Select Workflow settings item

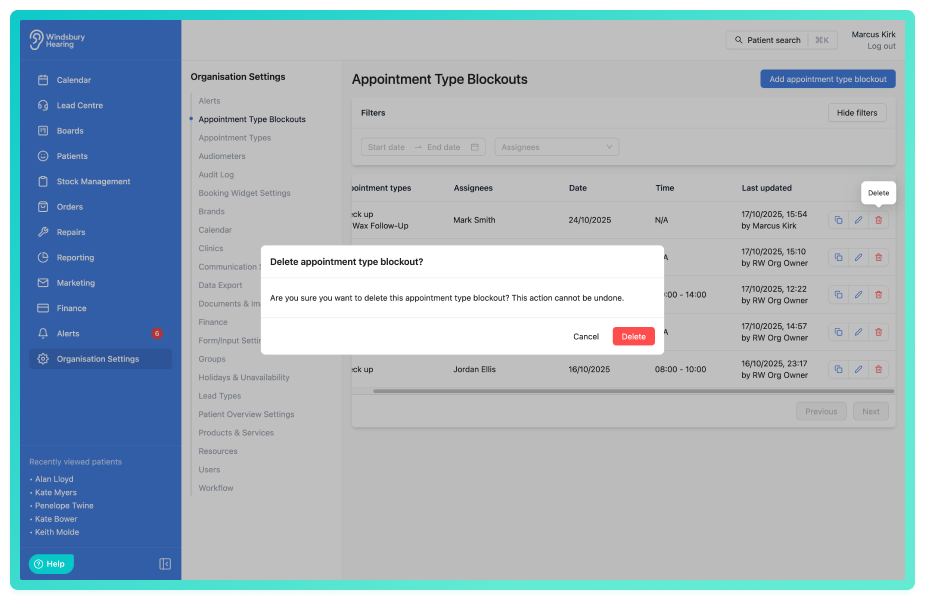pyautogui.click(x=216, y=488)
